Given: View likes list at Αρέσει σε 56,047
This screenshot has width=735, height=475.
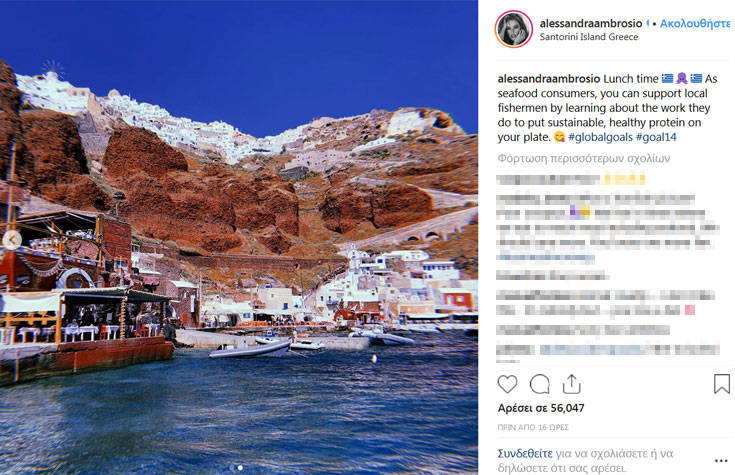Looking at the screenshot, I should pos(541,408).
